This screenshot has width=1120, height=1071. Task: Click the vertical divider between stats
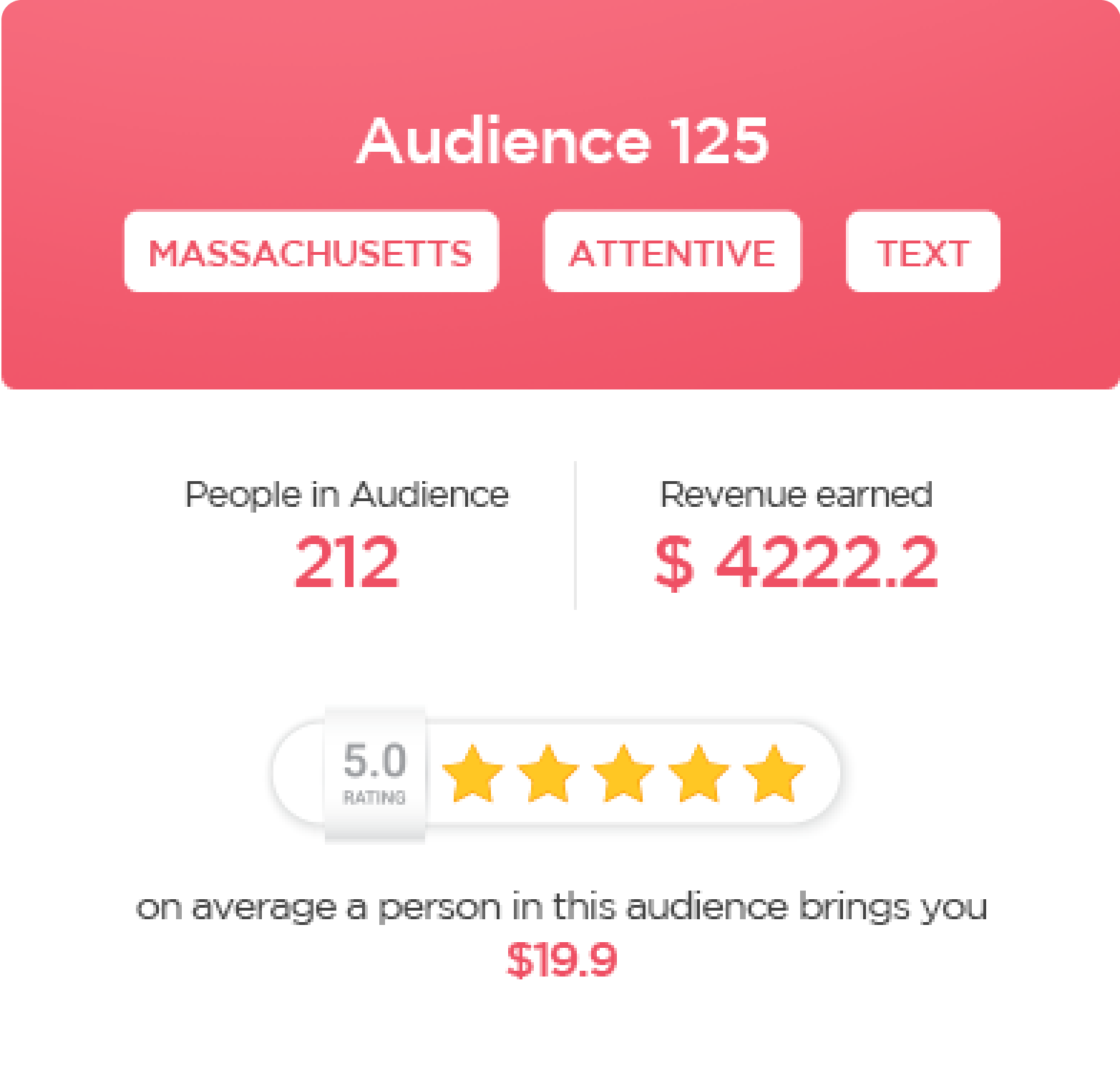click(575, 535)
